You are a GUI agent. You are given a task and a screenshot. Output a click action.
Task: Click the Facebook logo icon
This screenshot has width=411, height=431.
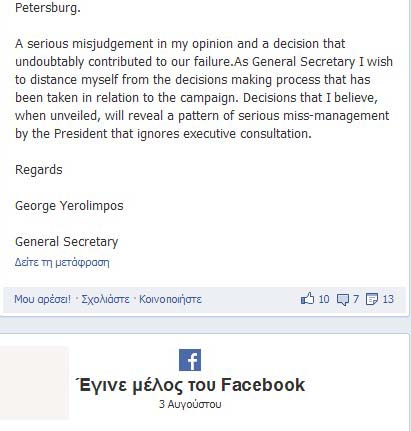190,360
